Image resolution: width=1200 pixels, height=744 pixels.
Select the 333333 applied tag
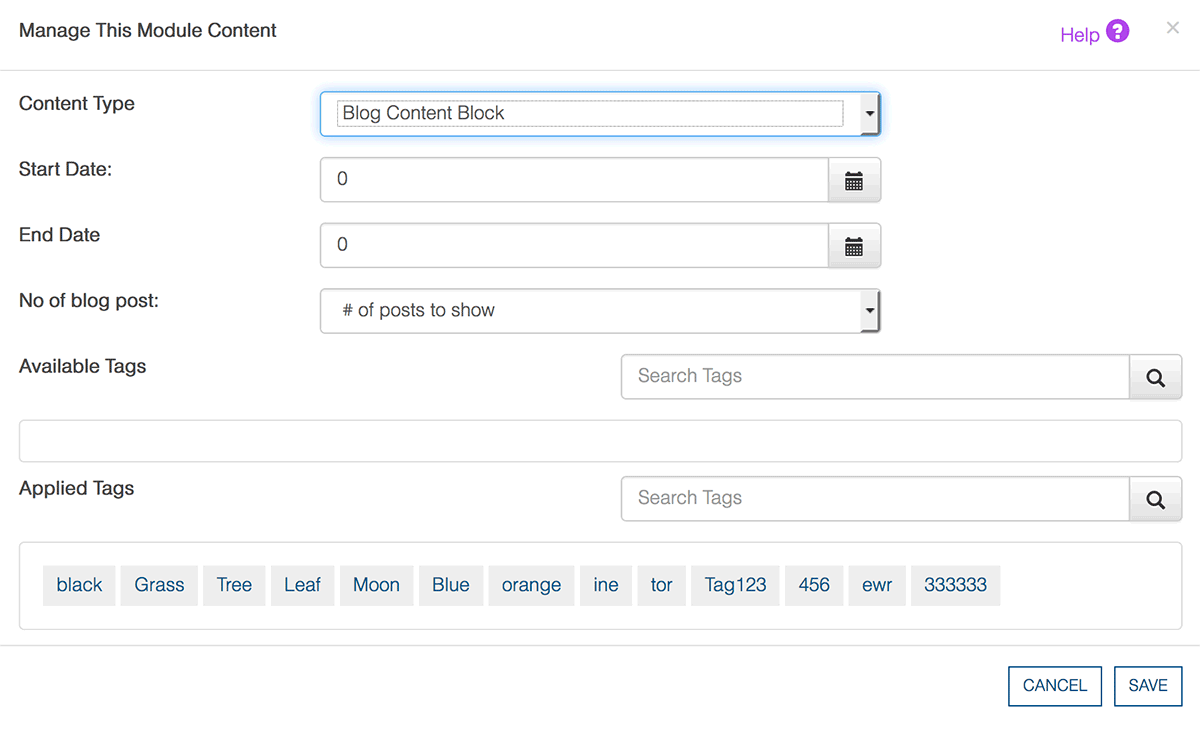955,586
